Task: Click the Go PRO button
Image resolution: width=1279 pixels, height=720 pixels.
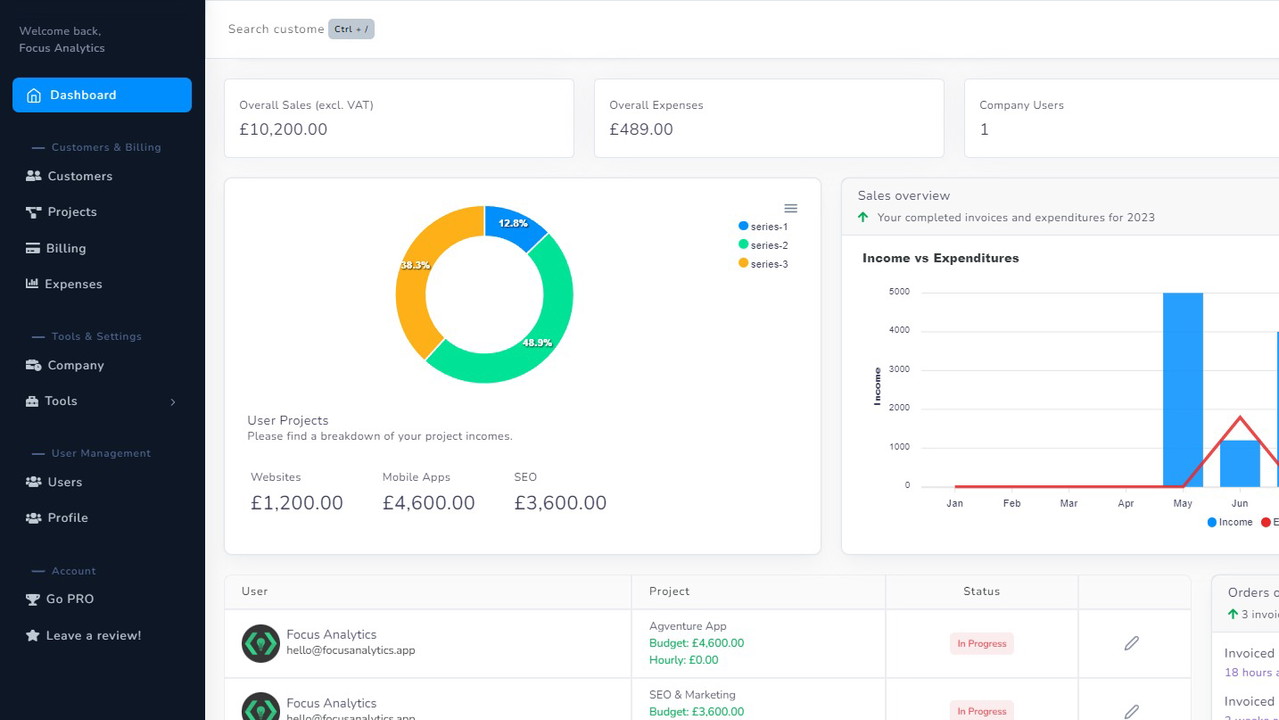Action: (x=69, y=599)
